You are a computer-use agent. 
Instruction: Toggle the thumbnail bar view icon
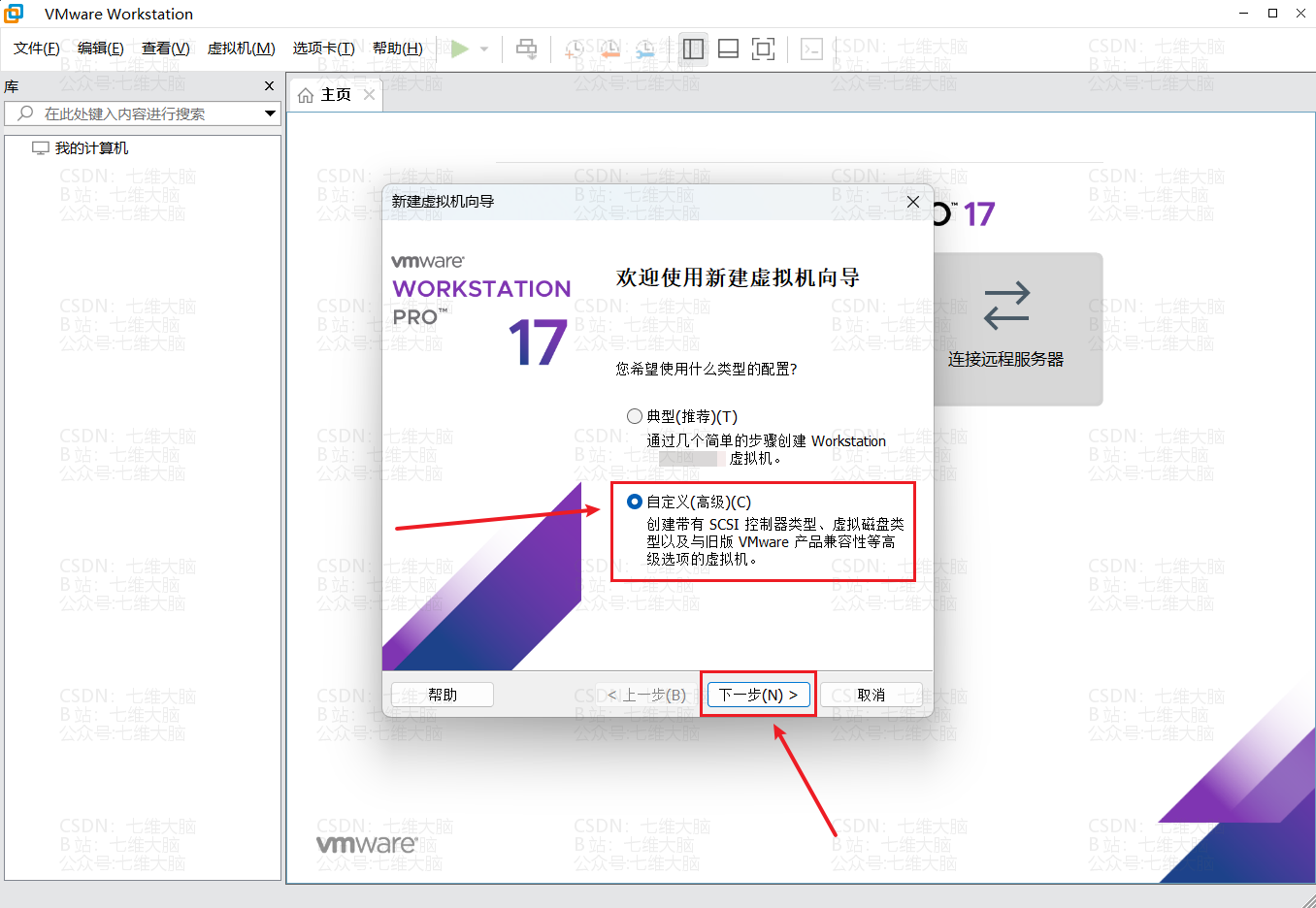click(x=729, y=49)
